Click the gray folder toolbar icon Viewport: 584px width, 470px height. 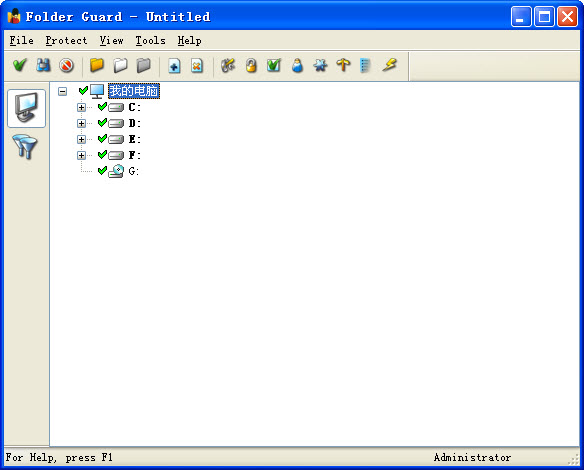tap(144, 66)
